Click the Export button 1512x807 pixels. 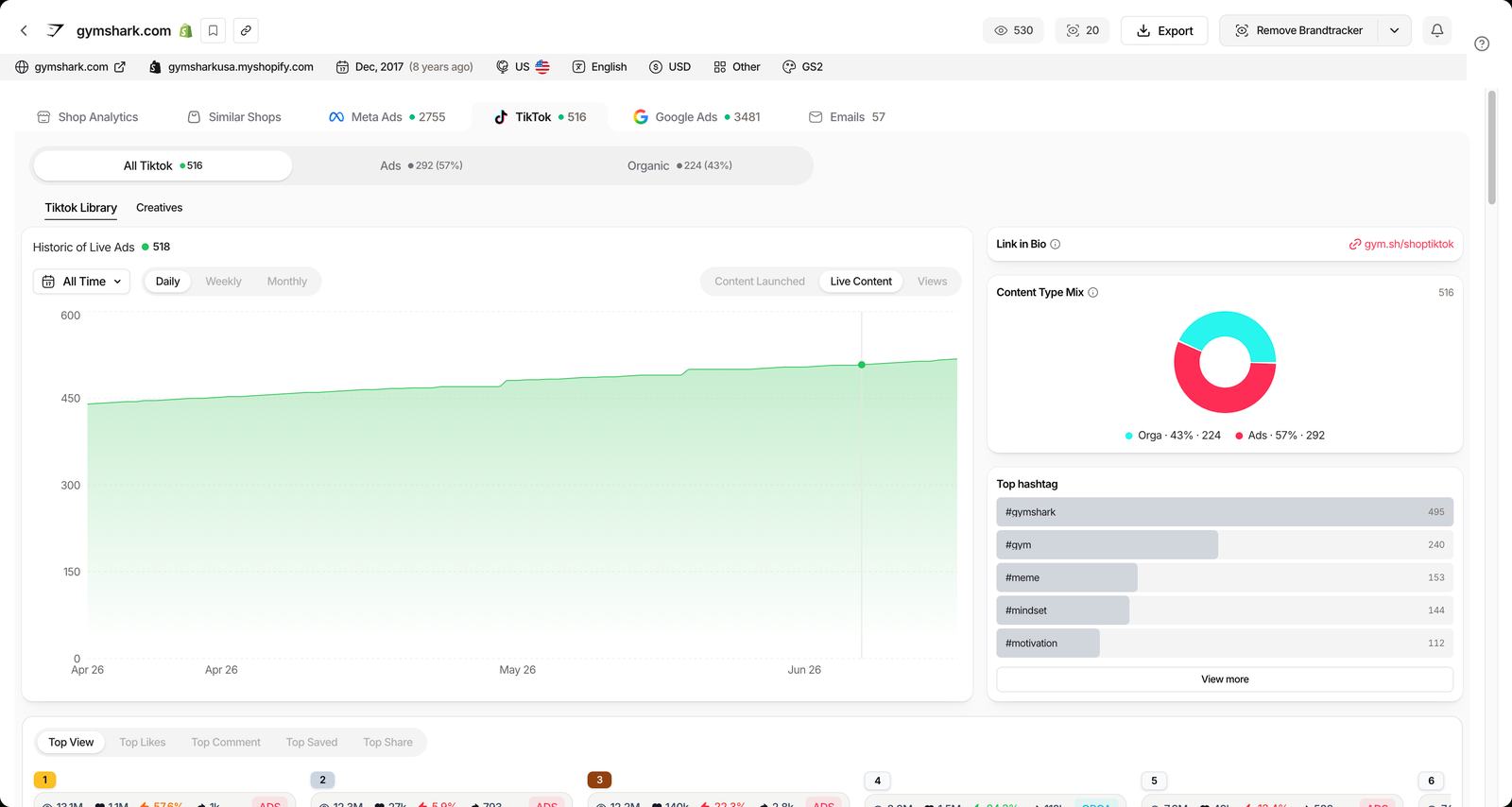[x=1164, y=30]
